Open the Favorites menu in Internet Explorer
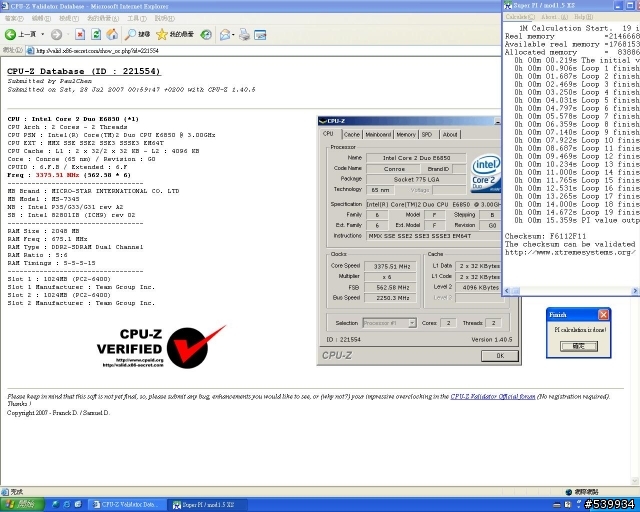 click(x=103, y=18)
